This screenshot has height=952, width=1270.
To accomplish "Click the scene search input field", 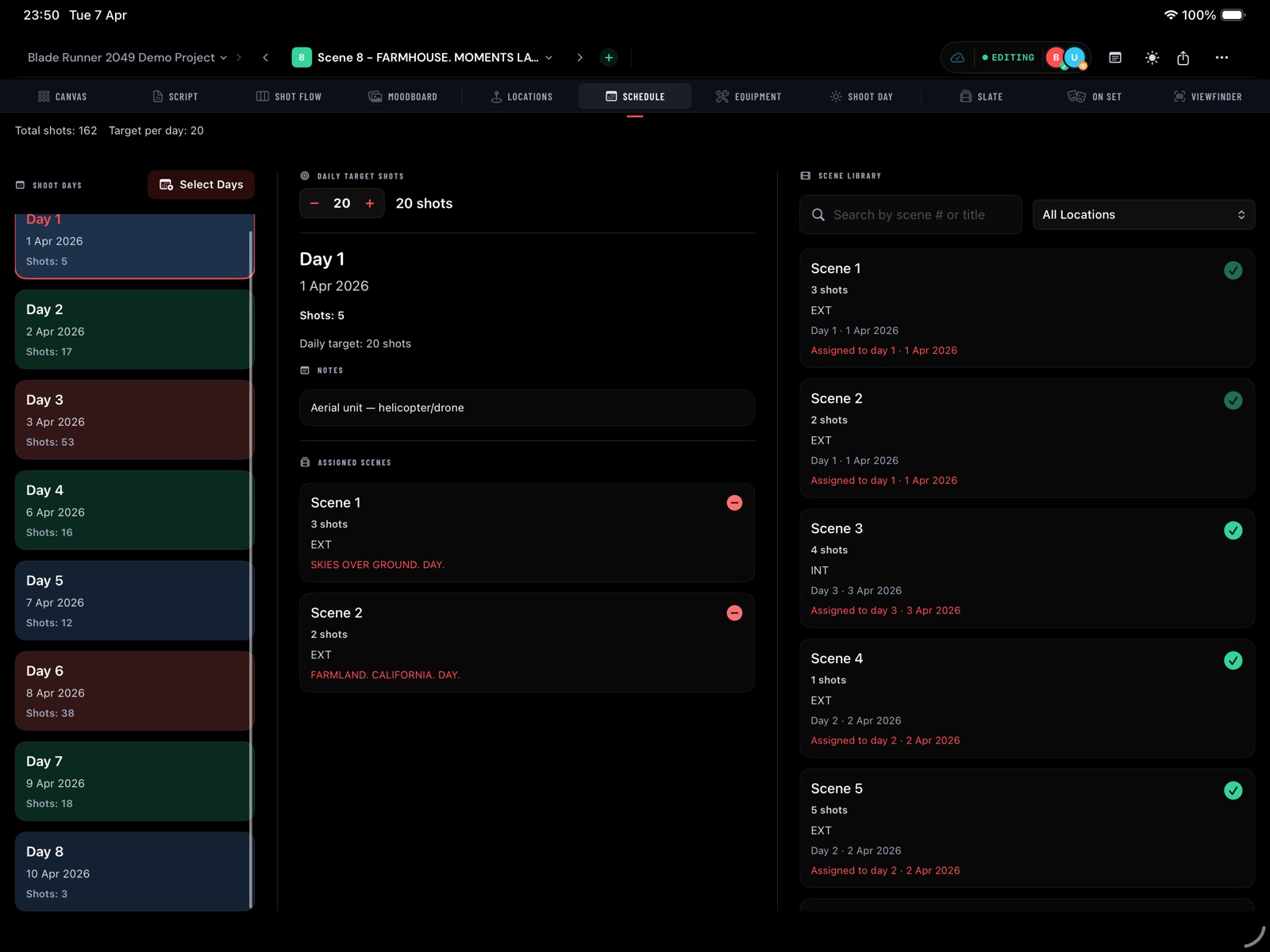I will [910, 214].
